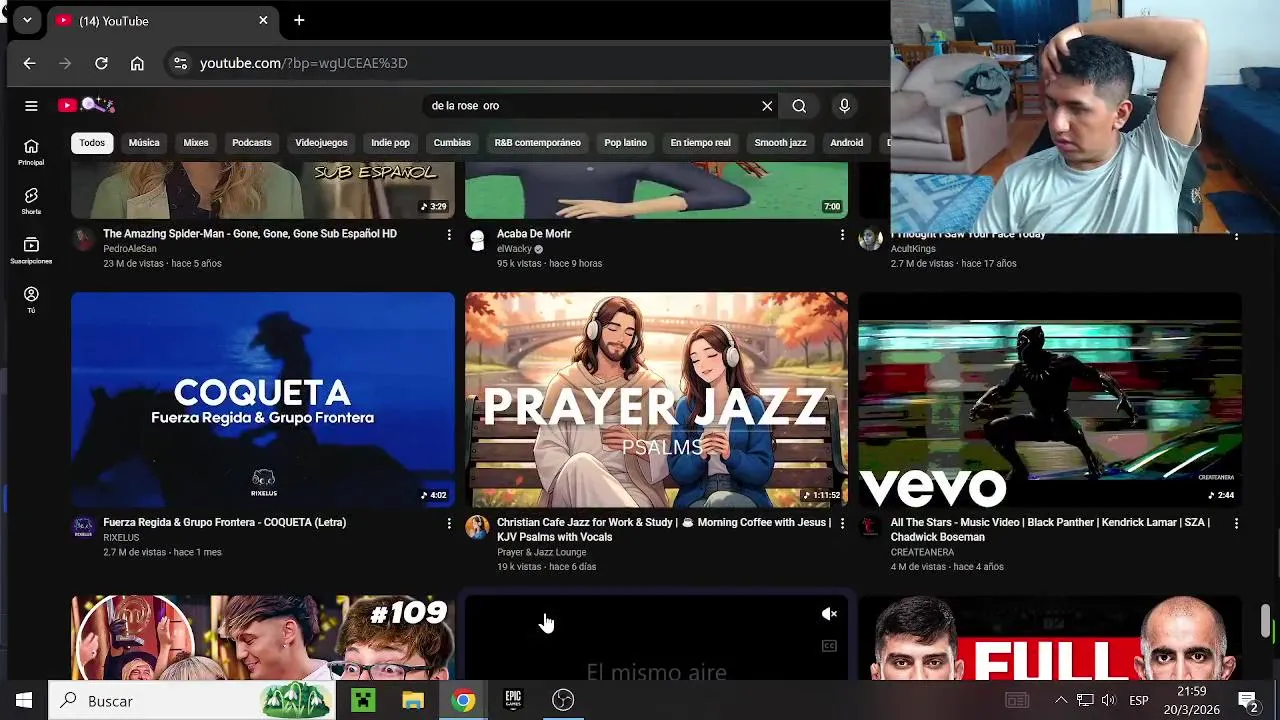The image size is (1280, 720).
Task: Open a new browser tab
Action: coord(299,20)
